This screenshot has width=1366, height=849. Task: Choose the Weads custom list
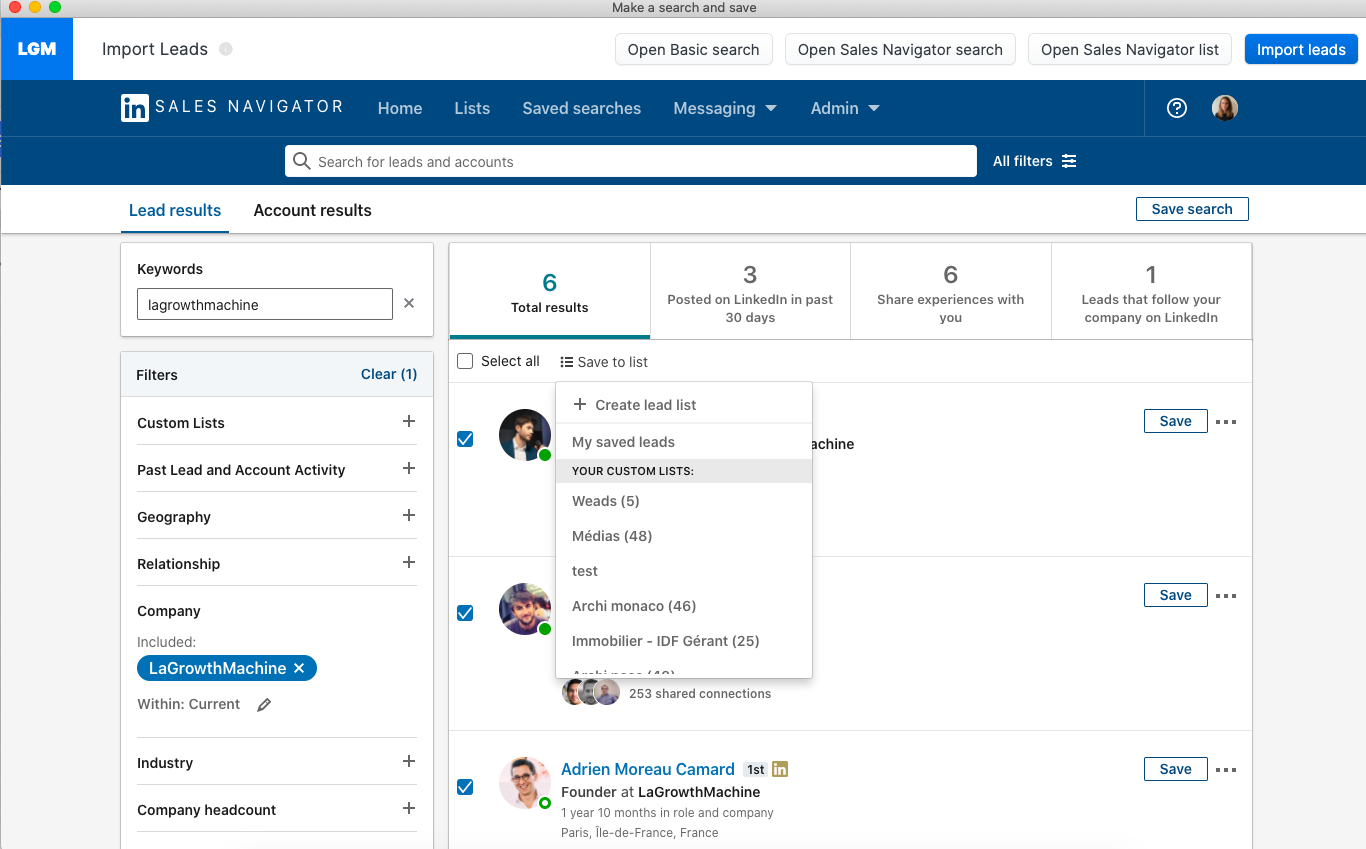605,501
